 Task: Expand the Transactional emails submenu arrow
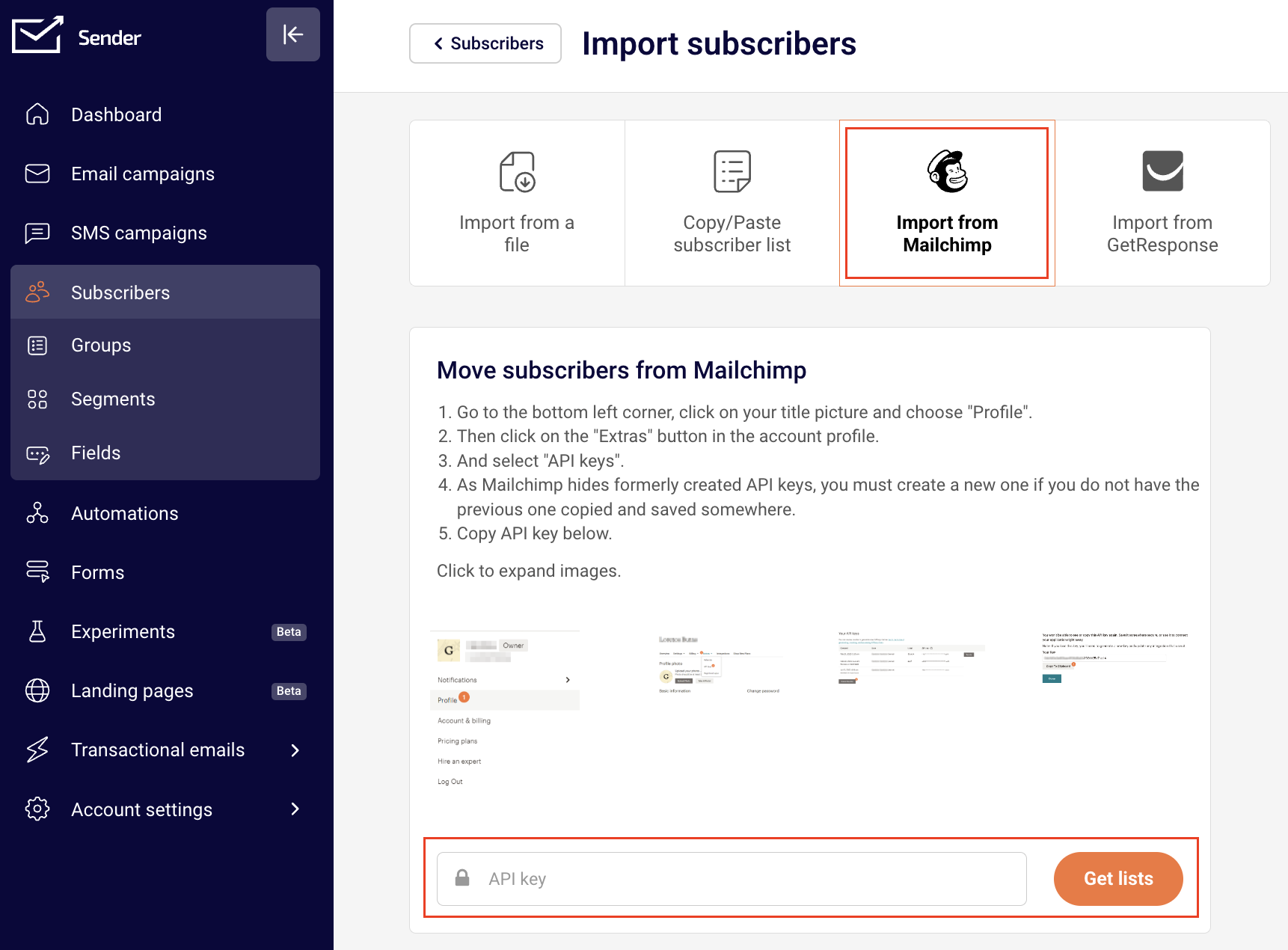(x=295, y=750)
